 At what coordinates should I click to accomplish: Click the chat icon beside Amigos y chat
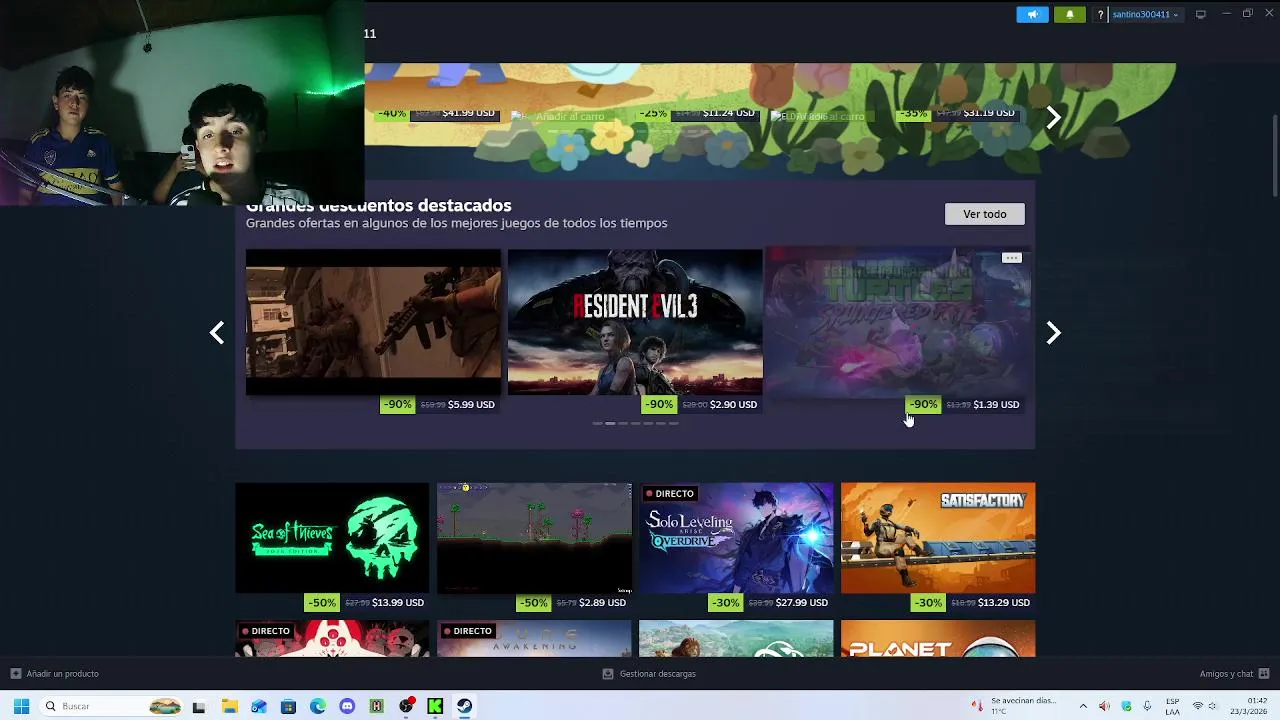(1264, 674)
